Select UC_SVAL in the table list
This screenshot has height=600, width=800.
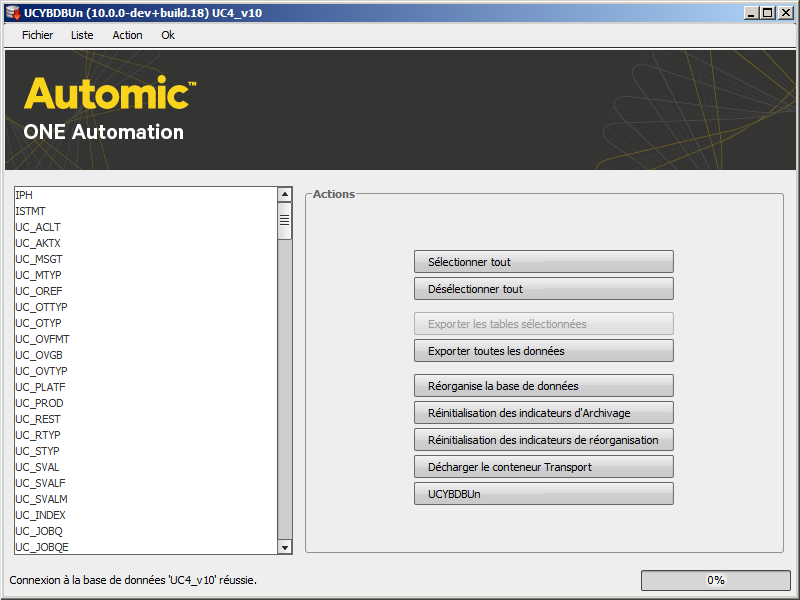pos(146,467)
